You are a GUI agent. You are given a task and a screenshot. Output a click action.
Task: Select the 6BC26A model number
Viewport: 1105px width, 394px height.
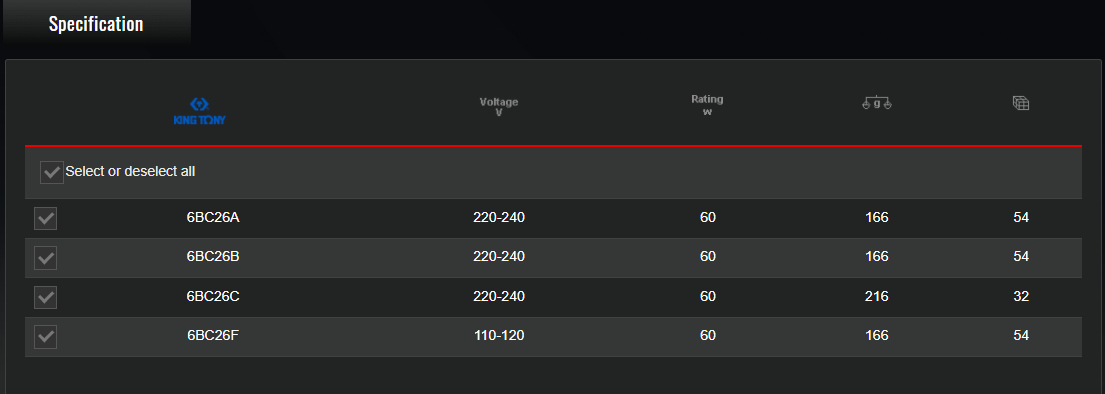[x=214, y=218]
